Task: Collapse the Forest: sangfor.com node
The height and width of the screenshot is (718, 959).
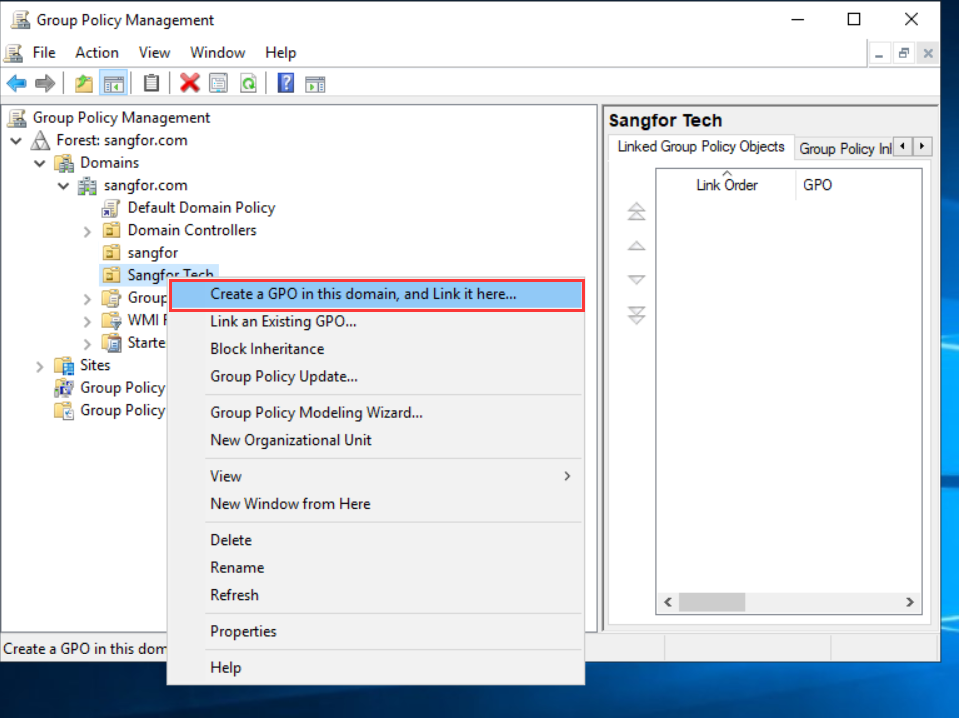Action: [17, 141]
